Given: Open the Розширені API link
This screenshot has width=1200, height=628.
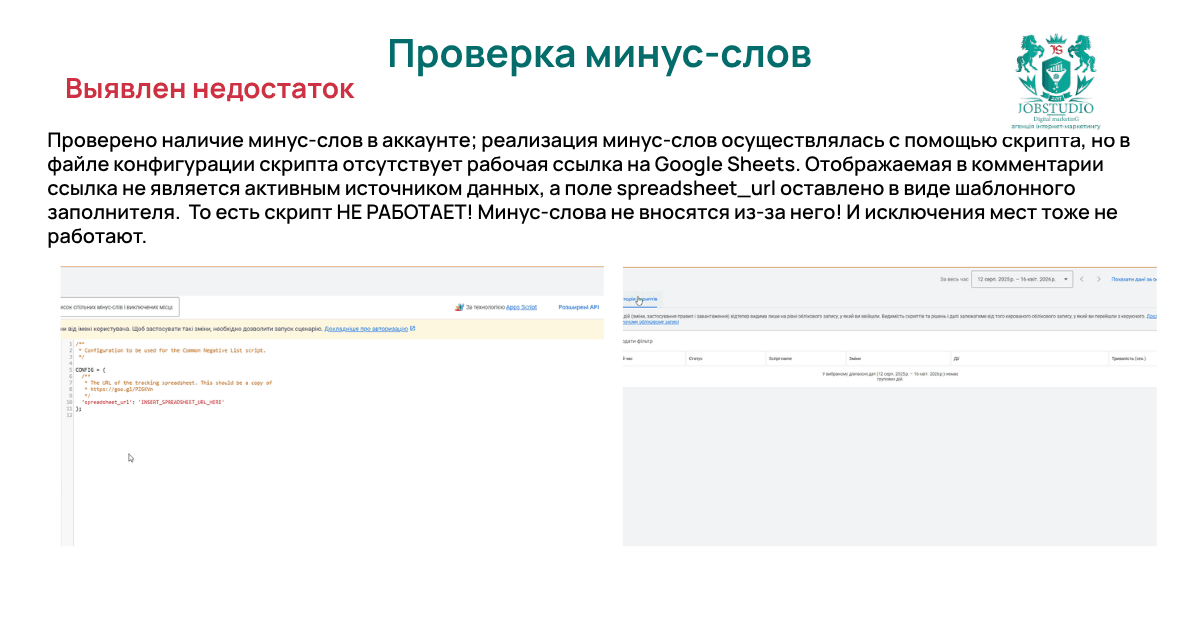Looking at the screenshot, I should pos(578,308).
